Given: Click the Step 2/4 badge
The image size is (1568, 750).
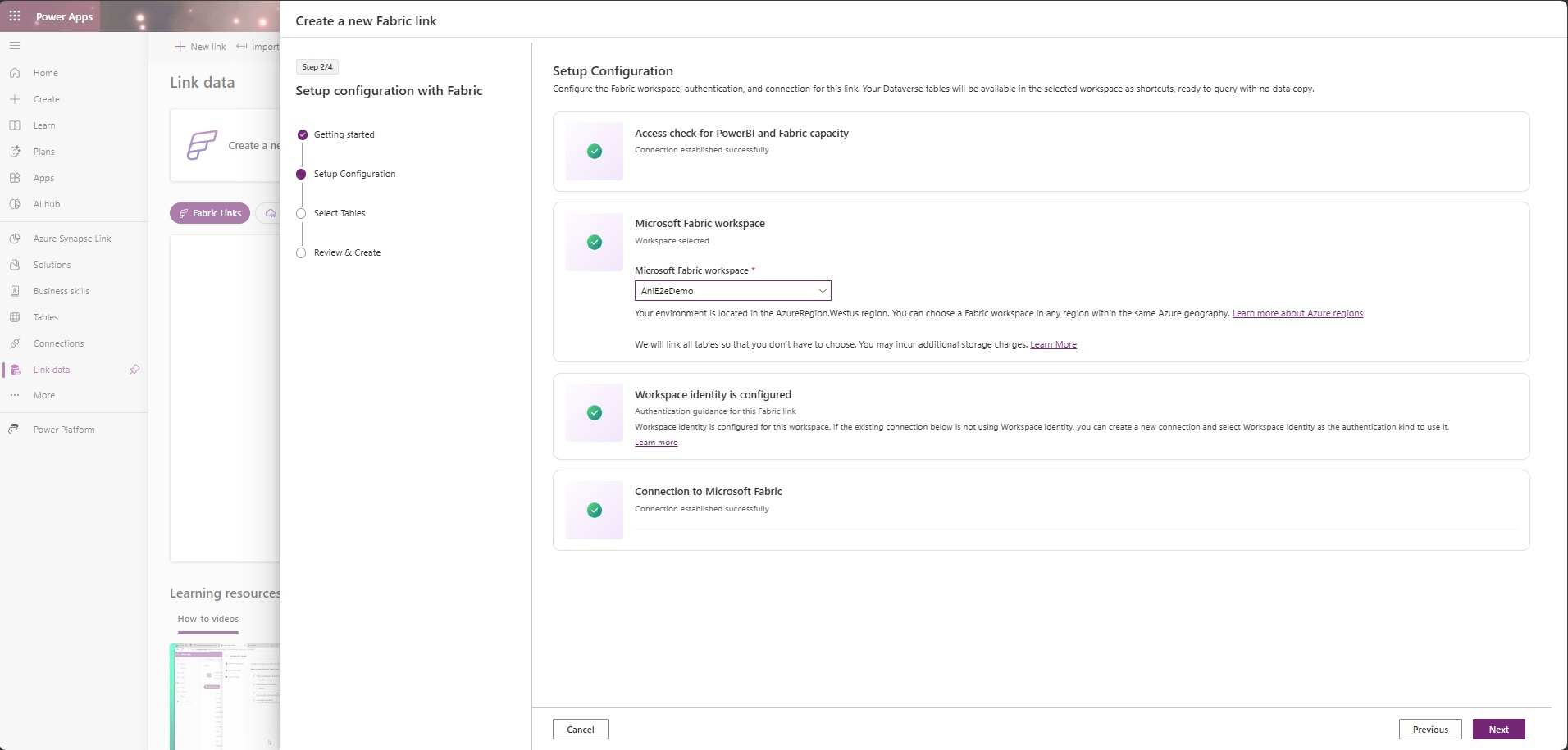Looking at the screenshot, I should (x=317, y=67).
